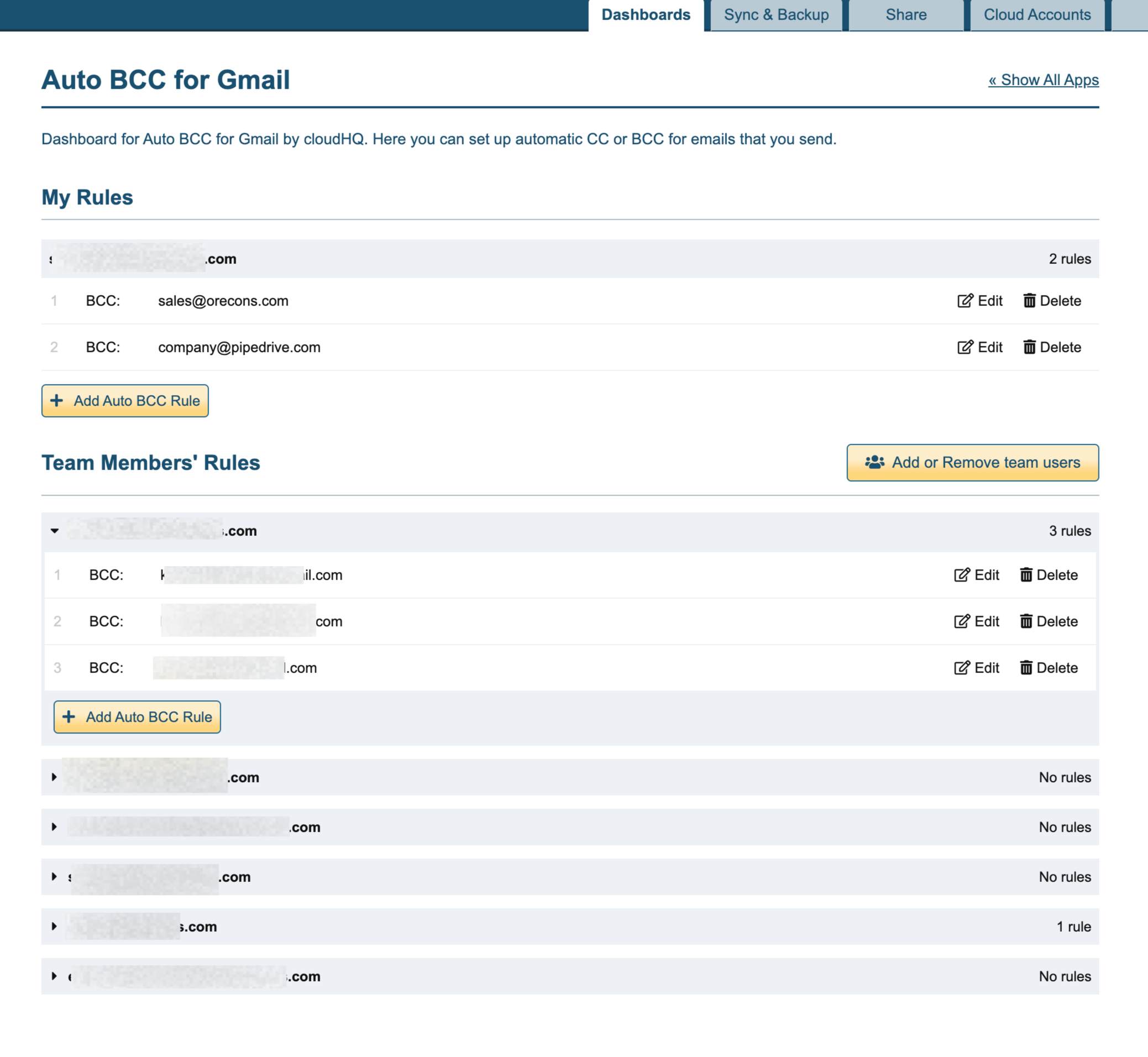Collapse the team member with 3 rules

click(x=54, y=531)
